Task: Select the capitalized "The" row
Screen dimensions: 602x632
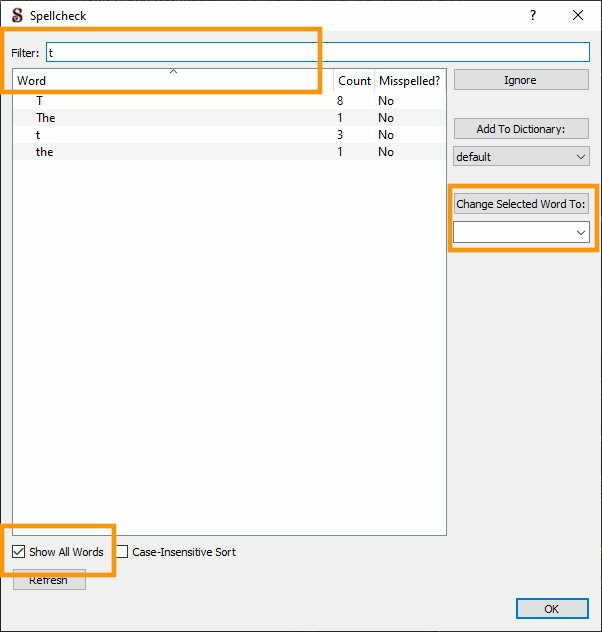Action: tap(46, 118)
